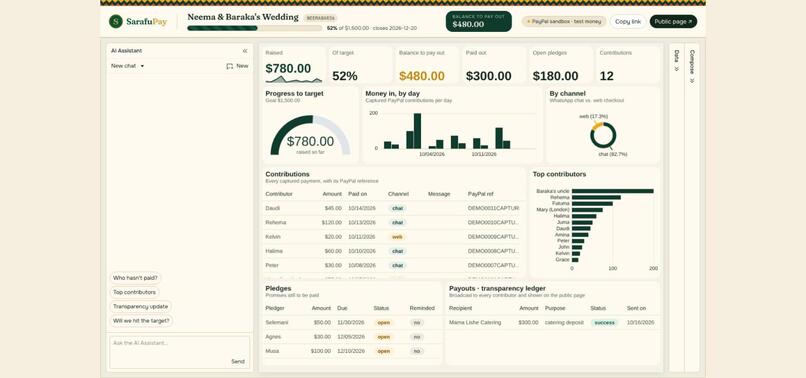Image resolution: width=806 pixels, height=378 pixels.
Task: Click the PayPal ref column header
Action: (481, 194)
